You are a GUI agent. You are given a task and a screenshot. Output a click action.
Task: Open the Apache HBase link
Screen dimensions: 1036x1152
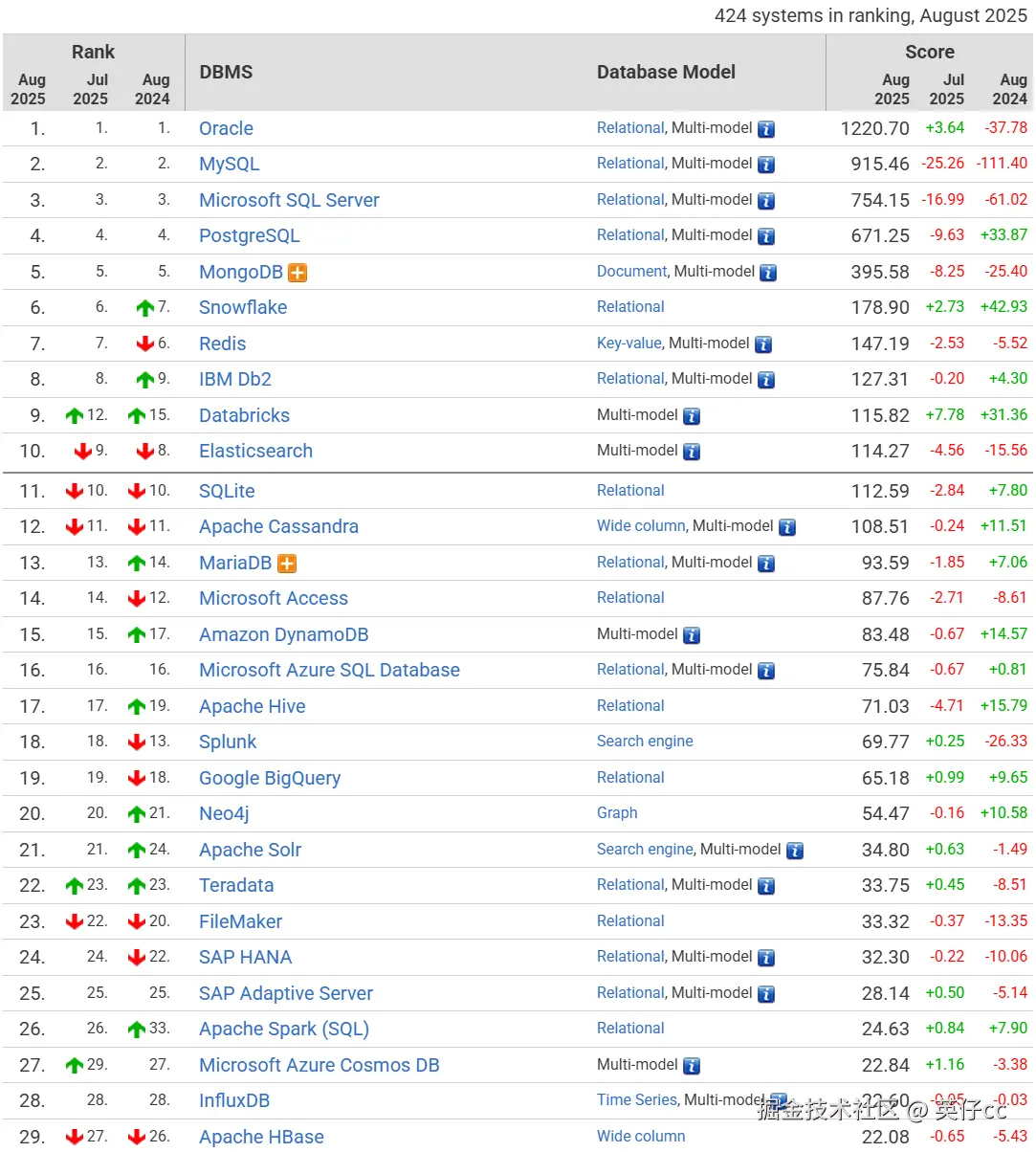(261, 1137)
